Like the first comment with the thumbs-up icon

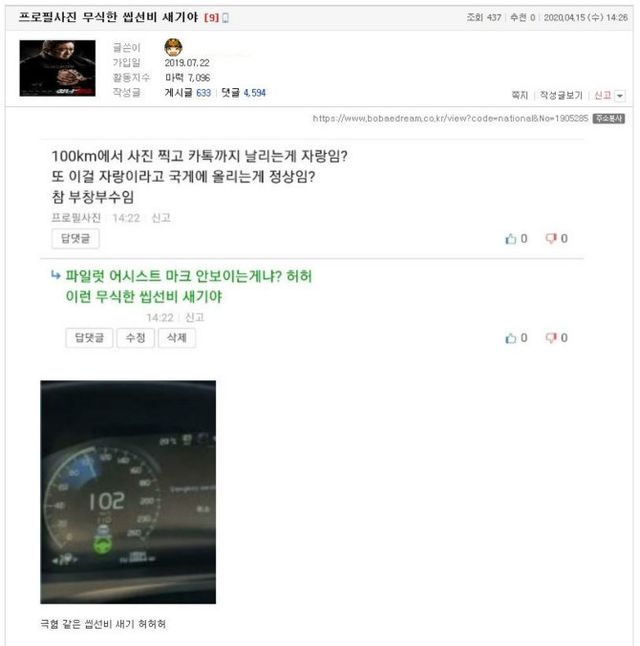coord(511,239)
